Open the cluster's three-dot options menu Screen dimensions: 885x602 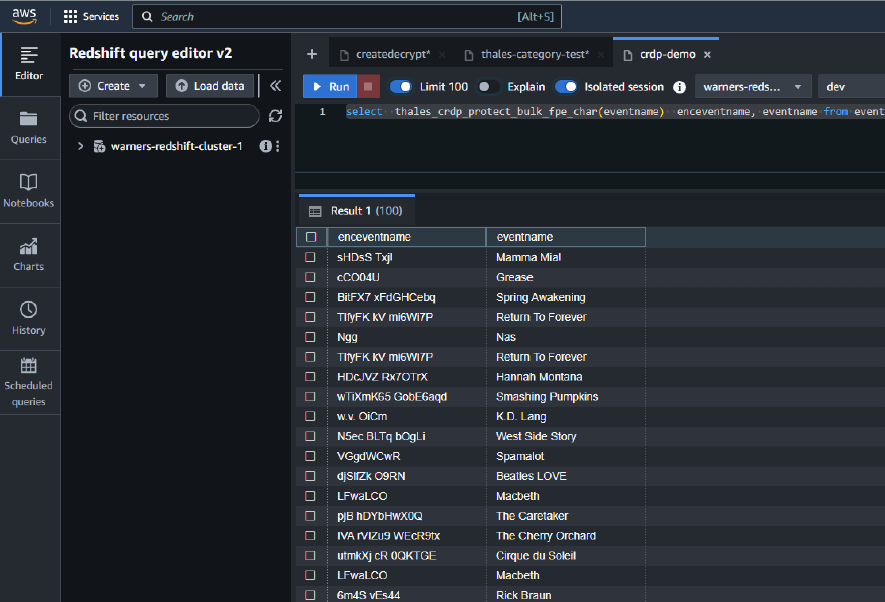[278, 146]
